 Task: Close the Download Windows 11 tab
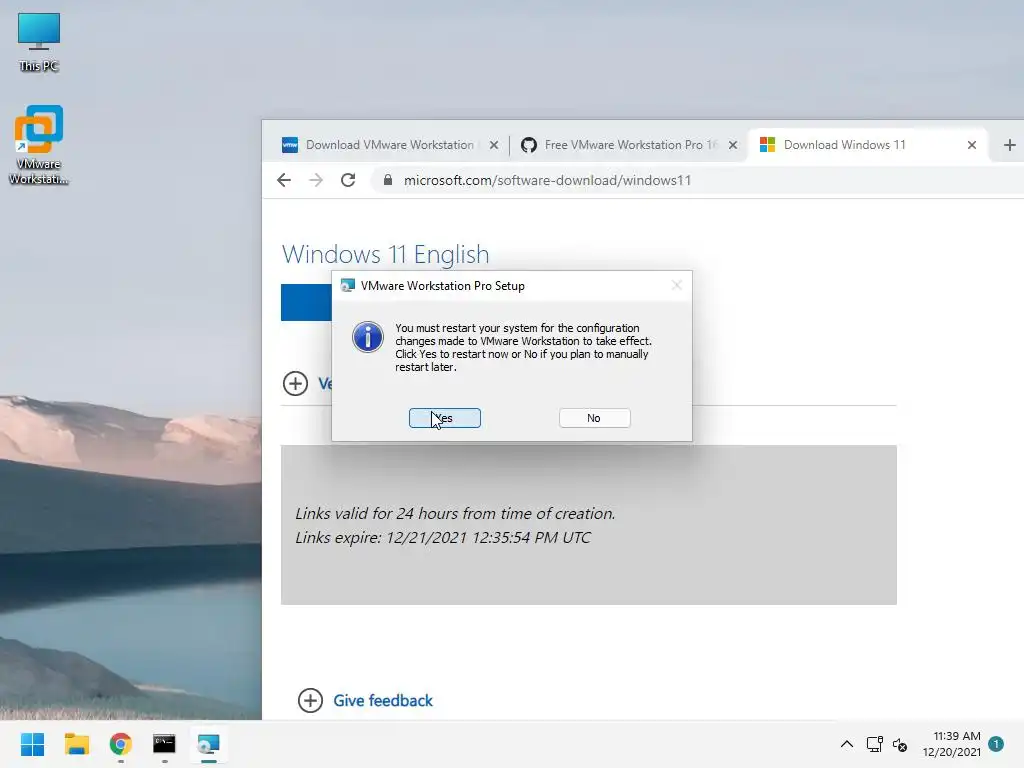[x=972, y=145]
